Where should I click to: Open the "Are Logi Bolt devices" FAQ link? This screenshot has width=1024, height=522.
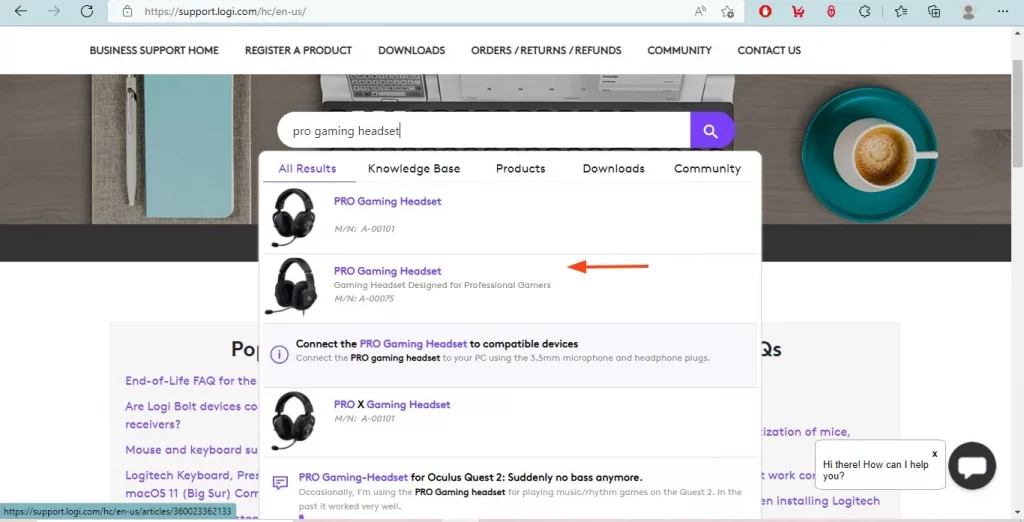[191, 415]
